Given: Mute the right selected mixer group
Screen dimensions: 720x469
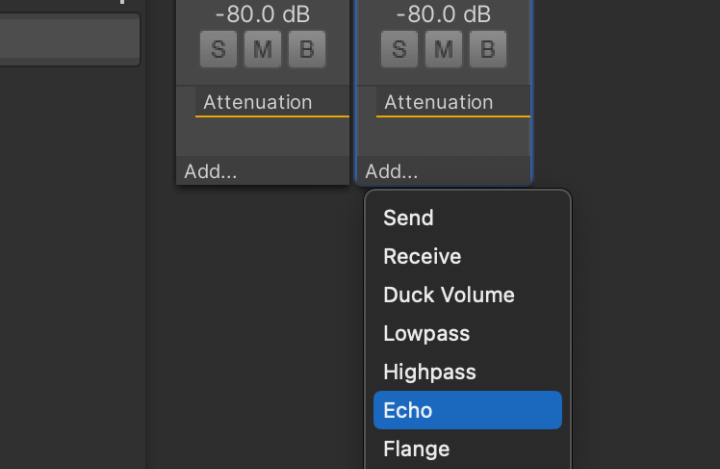Looking at the screenshot, I should [444, 49].
